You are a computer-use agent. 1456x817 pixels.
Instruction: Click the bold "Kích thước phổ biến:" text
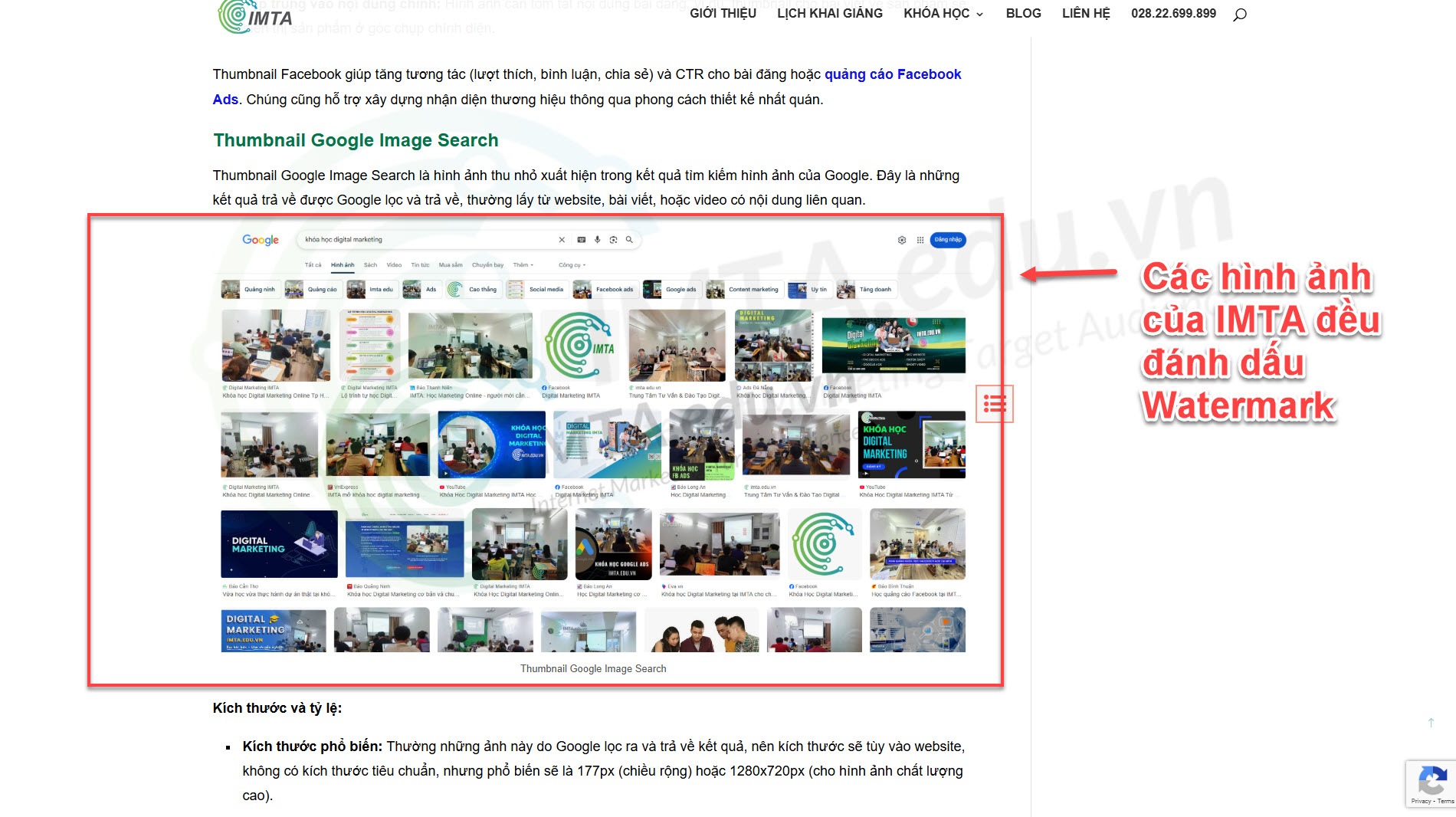tap(313, 746)
